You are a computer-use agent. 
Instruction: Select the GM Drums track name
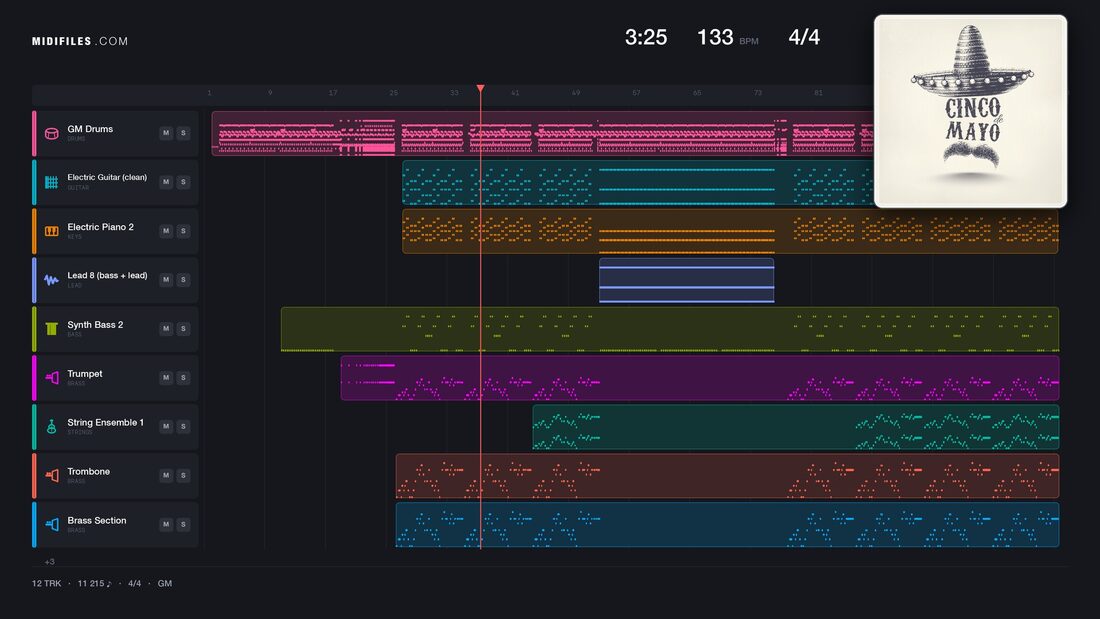coord(90,129)
